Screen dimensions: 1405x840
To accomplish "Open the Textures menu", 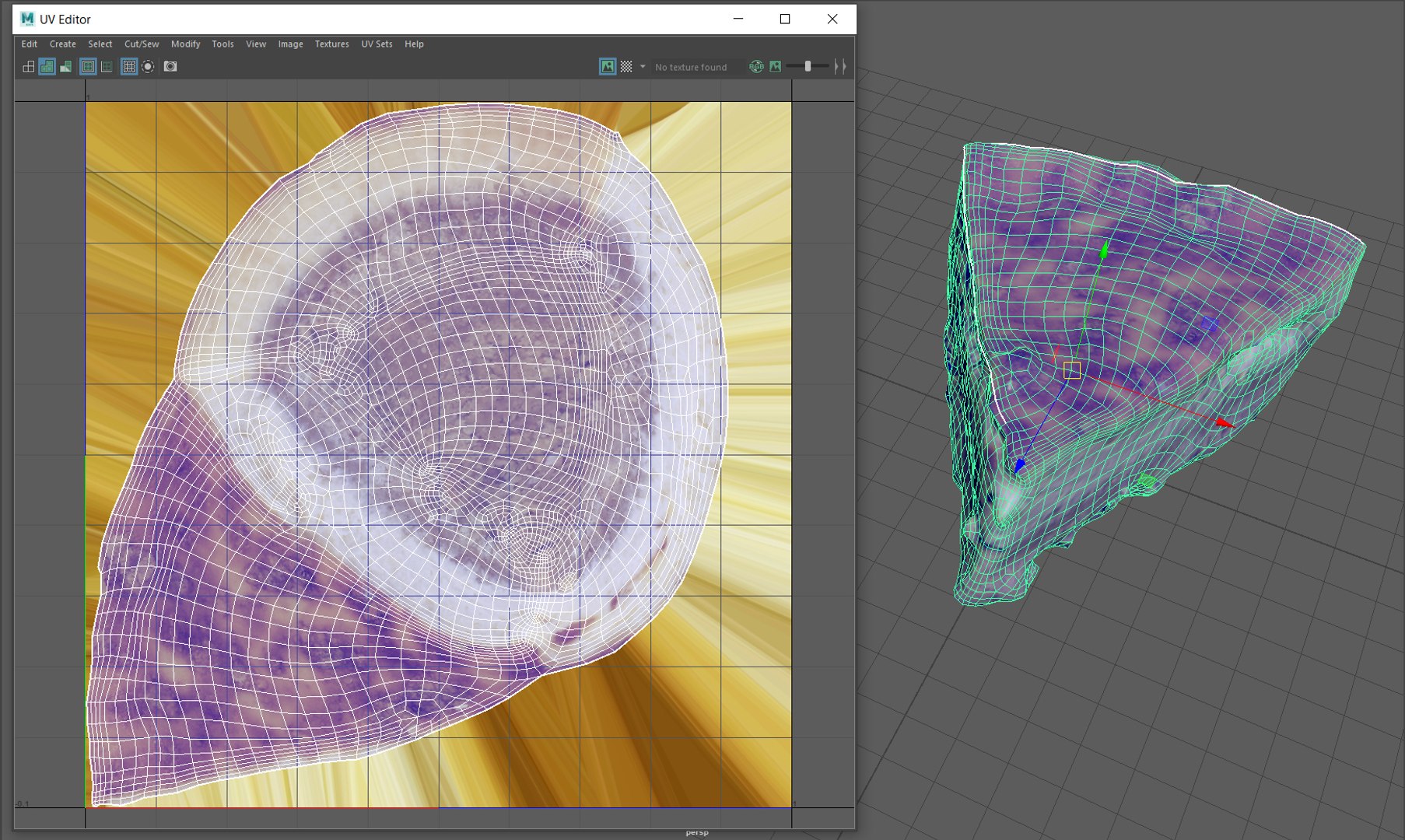I will coord(332,44).
